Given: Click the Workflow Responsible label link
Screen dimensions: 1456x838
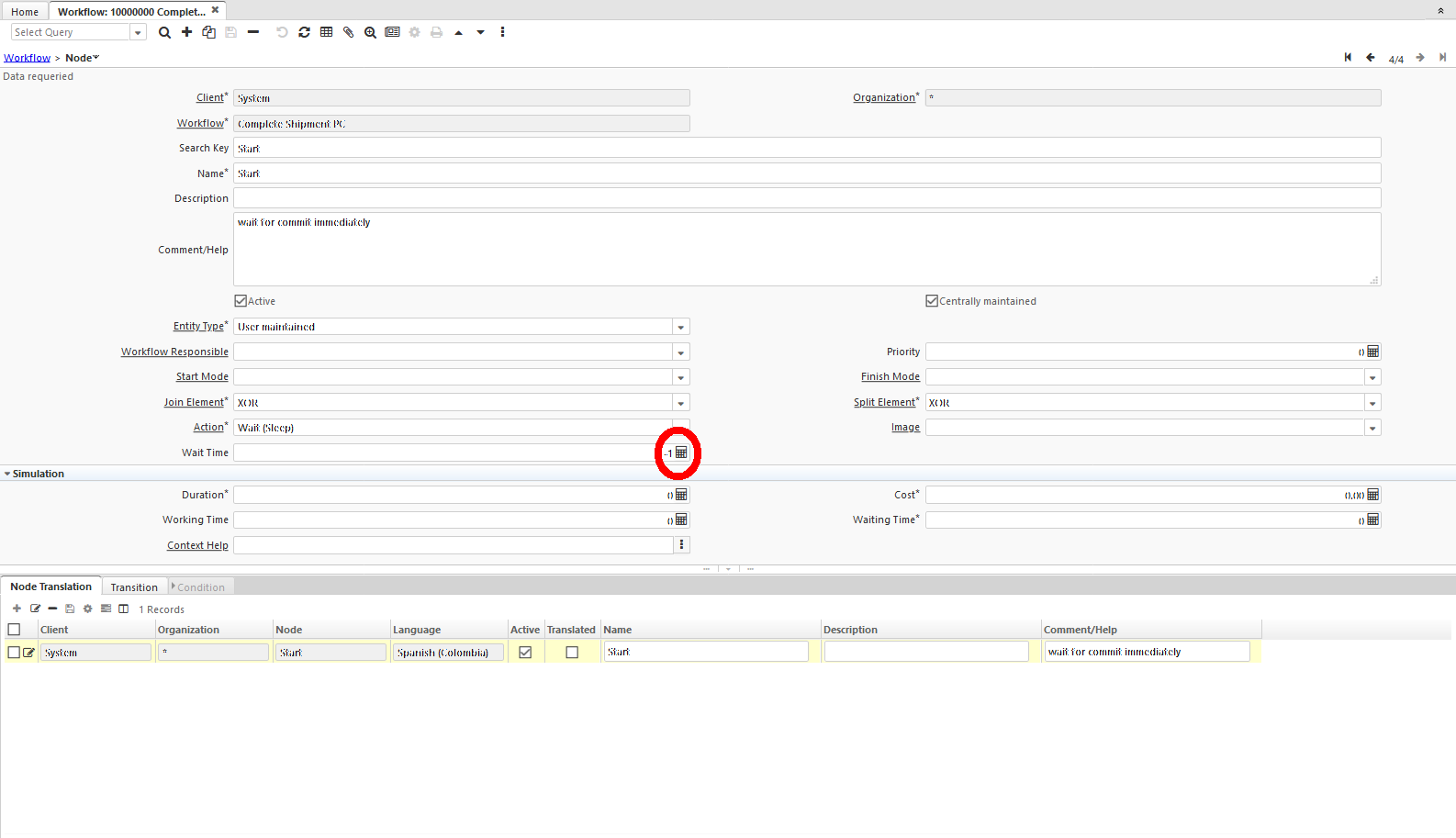Looking at the screenshot, I should [x=174, y=352].
